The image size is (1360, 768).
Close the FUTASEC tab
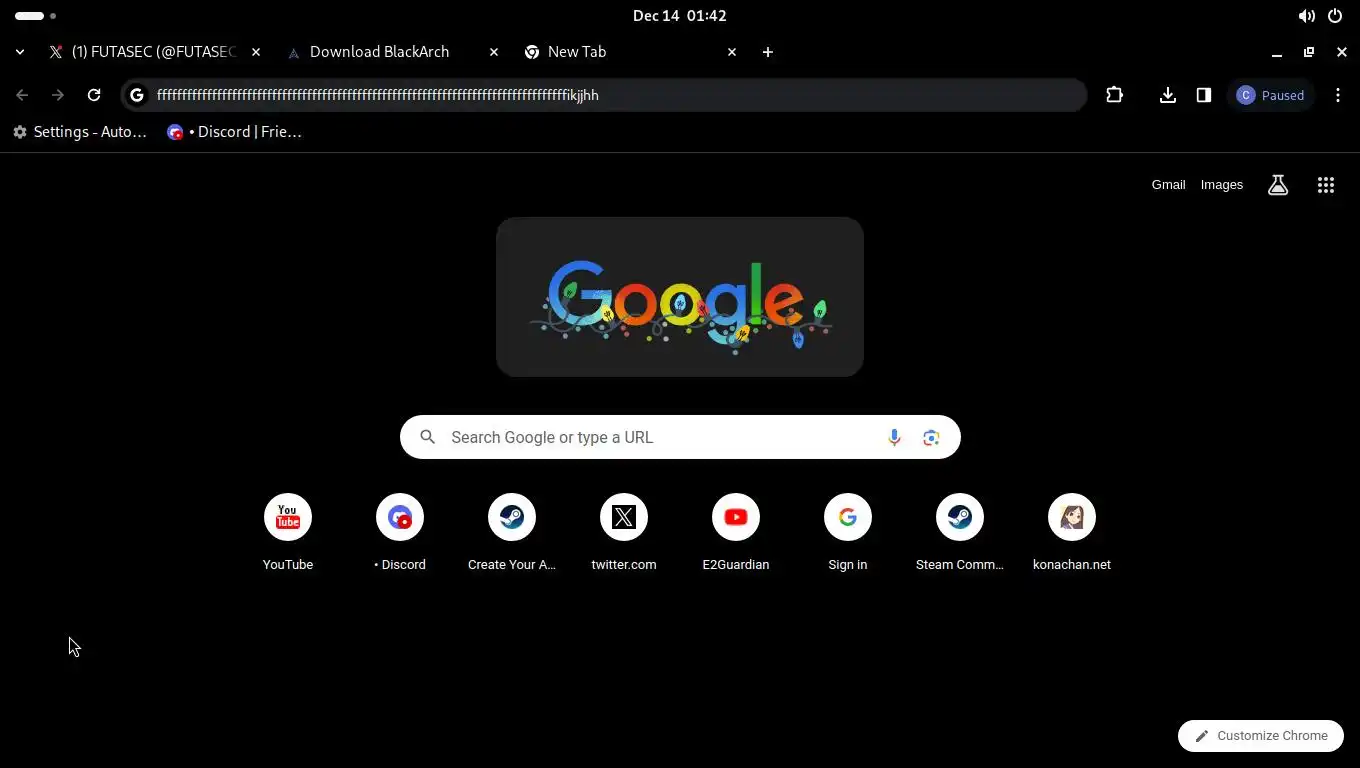(256, 52)
